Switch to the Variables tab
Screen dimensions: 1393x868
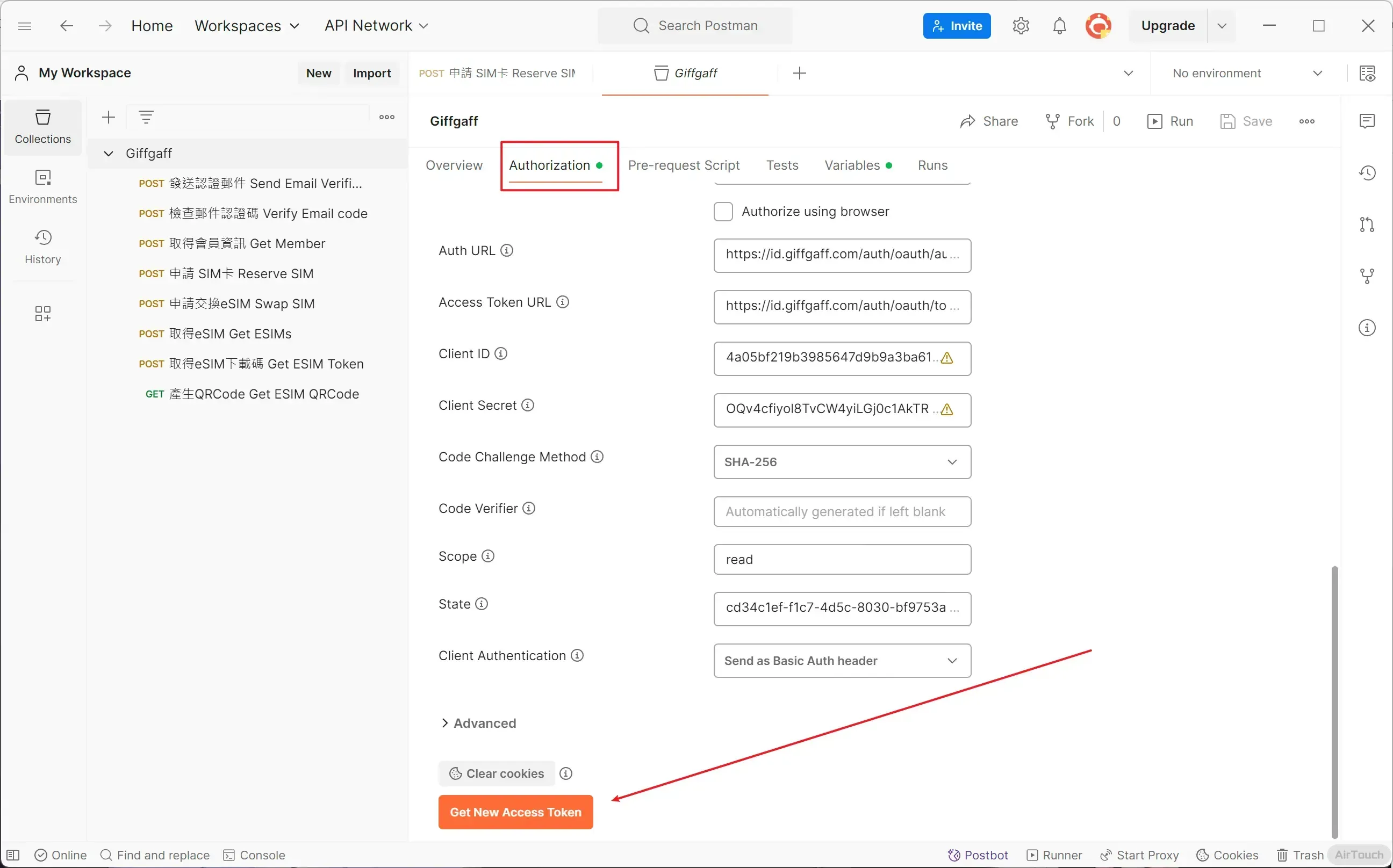click(852, 165)
